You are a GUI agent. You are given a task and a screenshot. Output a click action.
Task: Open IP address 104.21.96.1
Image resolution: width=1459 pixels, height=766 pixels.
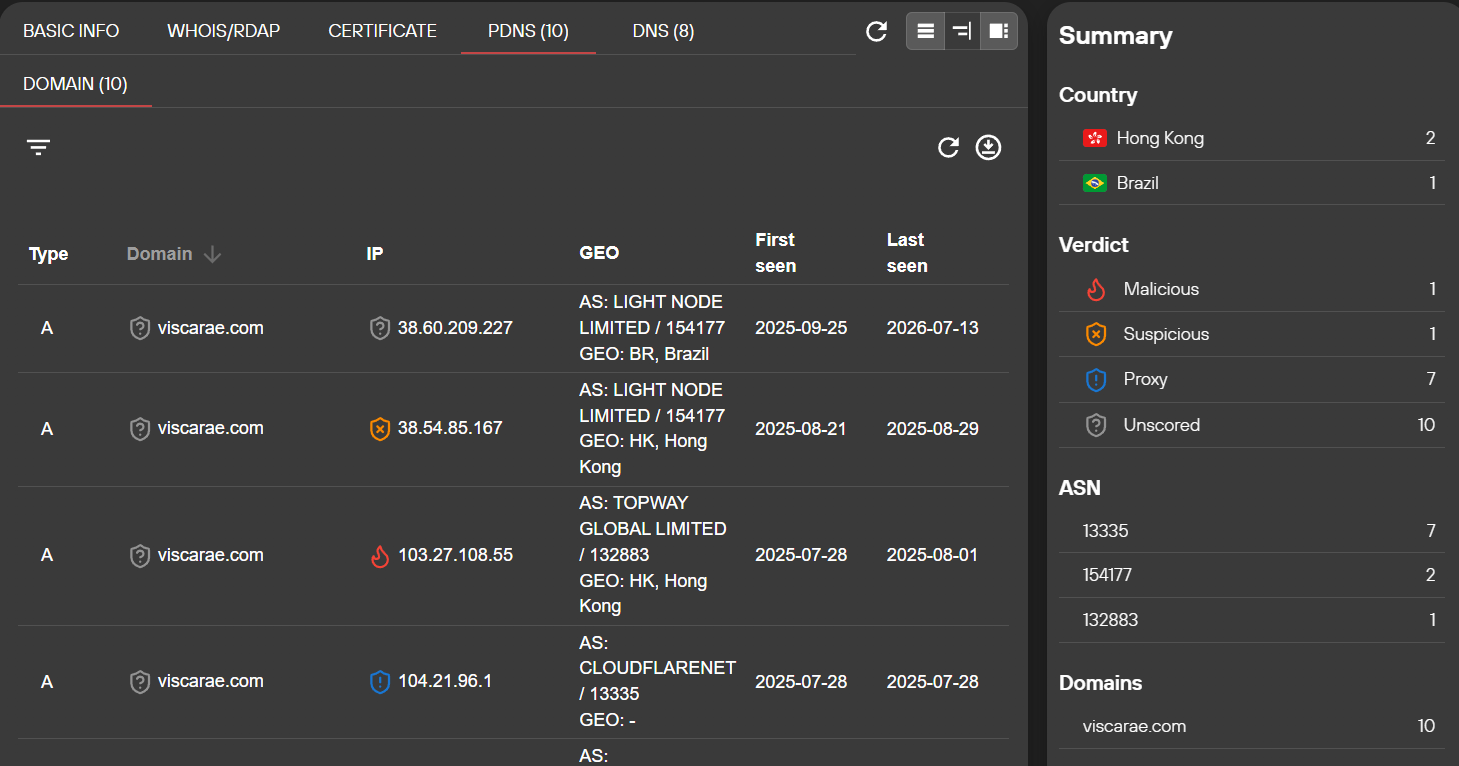click(445, 681)
